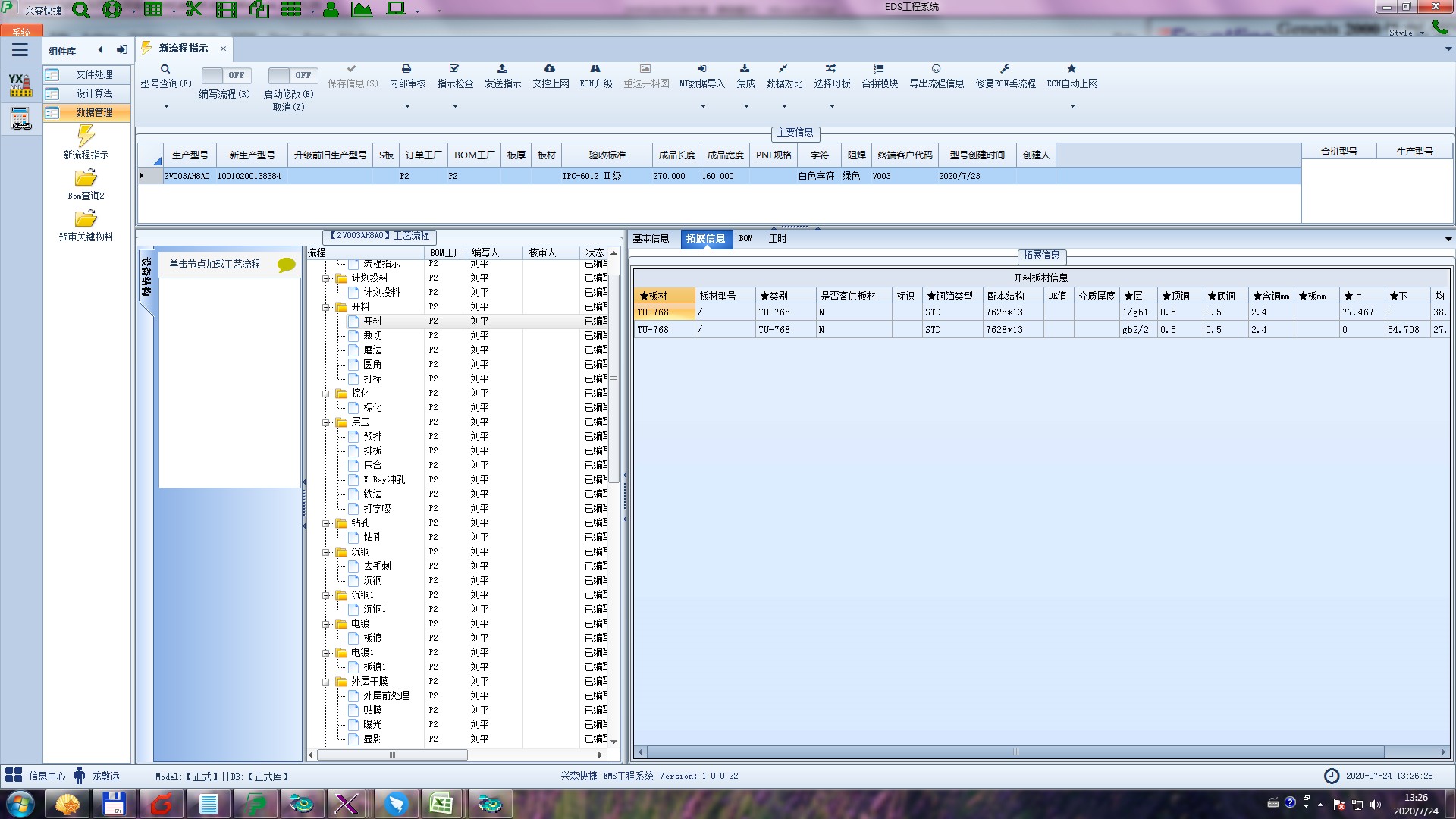The width and height of the screenshot is (1456, 819).
Task: Switch to the 基本信息 tab
Action: [651, 239]
